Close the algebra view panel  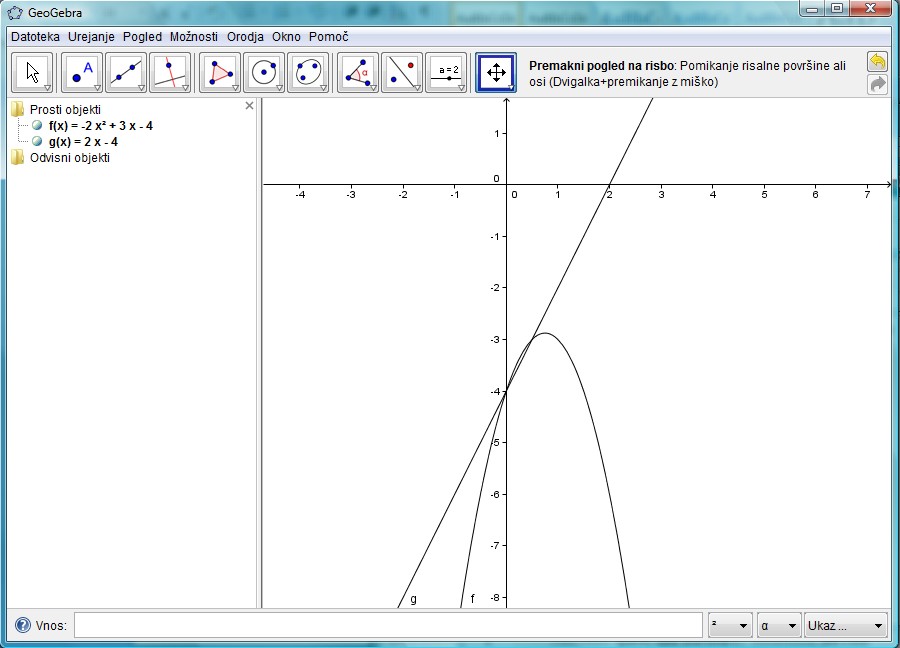pyautogui.click(x=249, y=105)
